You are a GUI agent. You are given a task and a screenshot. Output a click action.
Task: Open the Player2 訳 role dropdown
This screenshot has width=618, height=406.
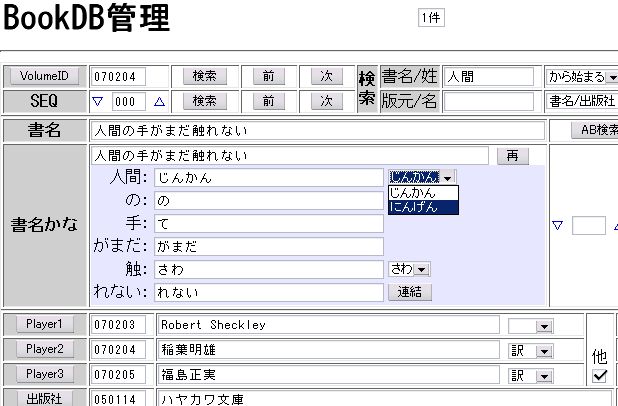coord(543,350)
